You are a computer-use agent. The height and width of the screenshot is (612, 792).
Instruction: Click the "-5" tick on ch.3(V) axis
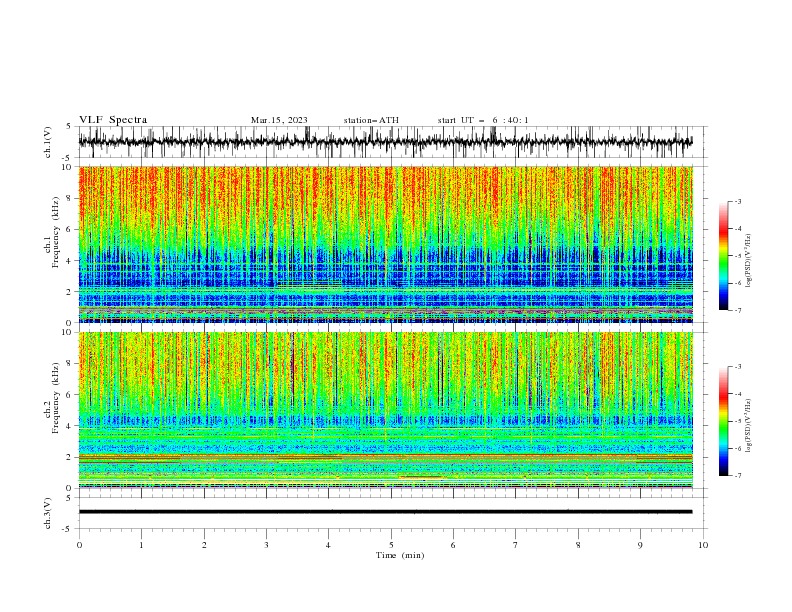coord(67,529)
